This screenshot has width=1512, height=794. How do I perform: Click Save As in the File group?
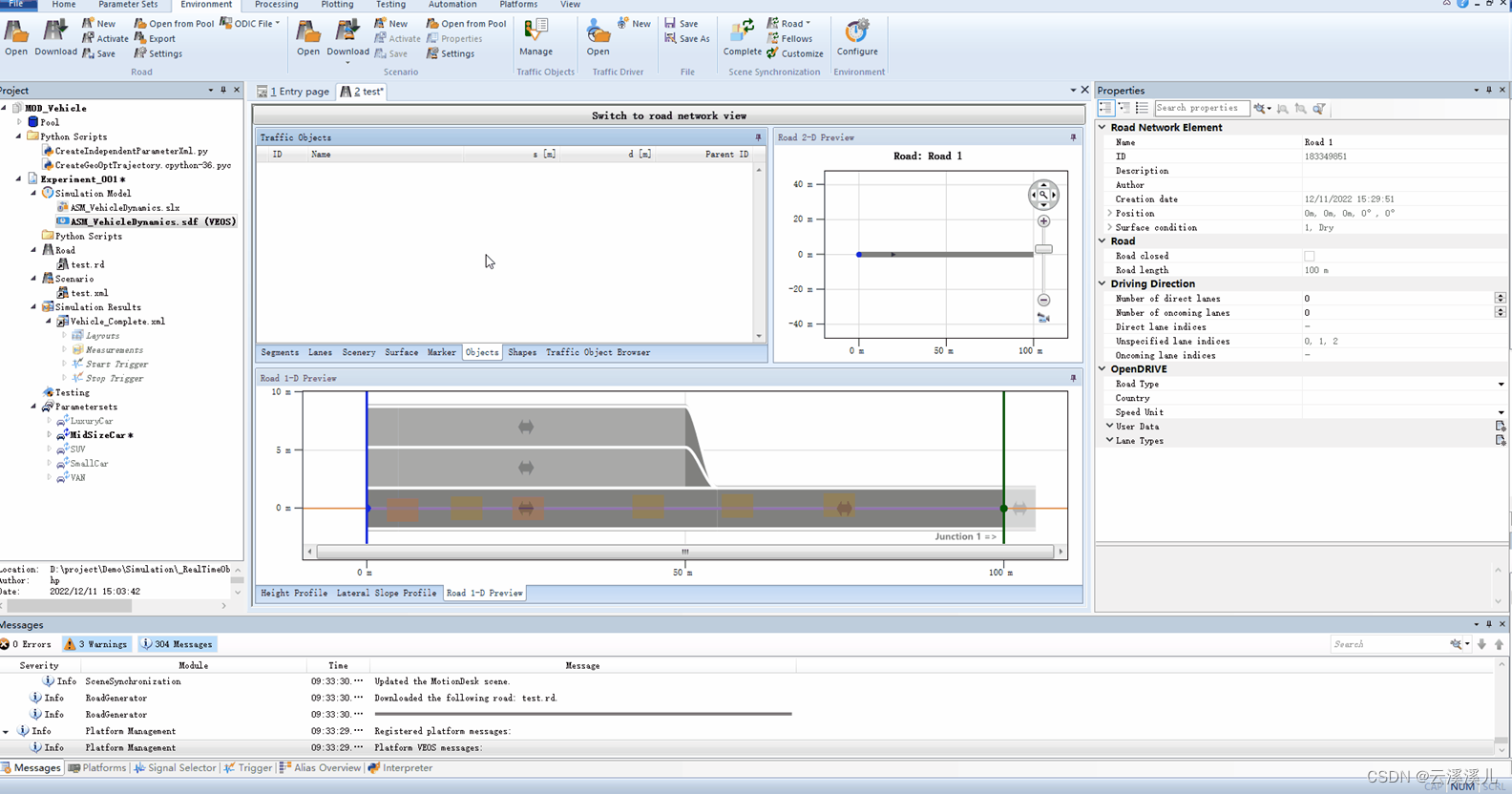tap(687, 39)
